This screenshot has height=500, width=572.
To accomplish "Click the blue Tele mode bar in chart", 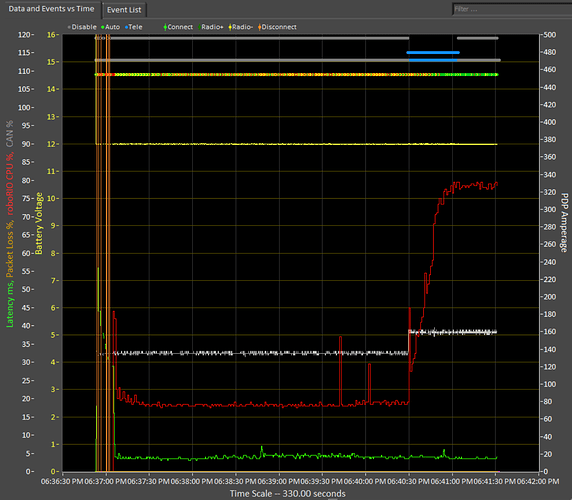I will 433,53.
